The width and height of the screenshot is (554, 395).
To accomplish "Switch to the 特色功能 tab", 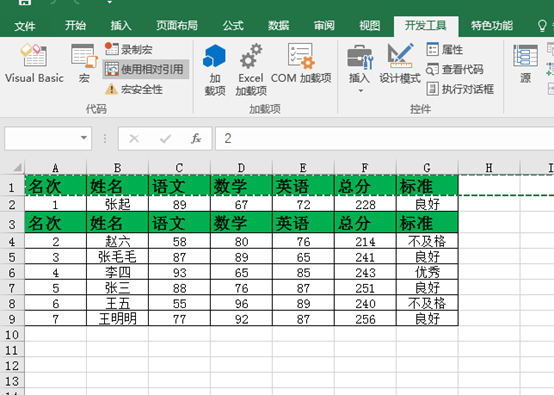I will point(491,26).
